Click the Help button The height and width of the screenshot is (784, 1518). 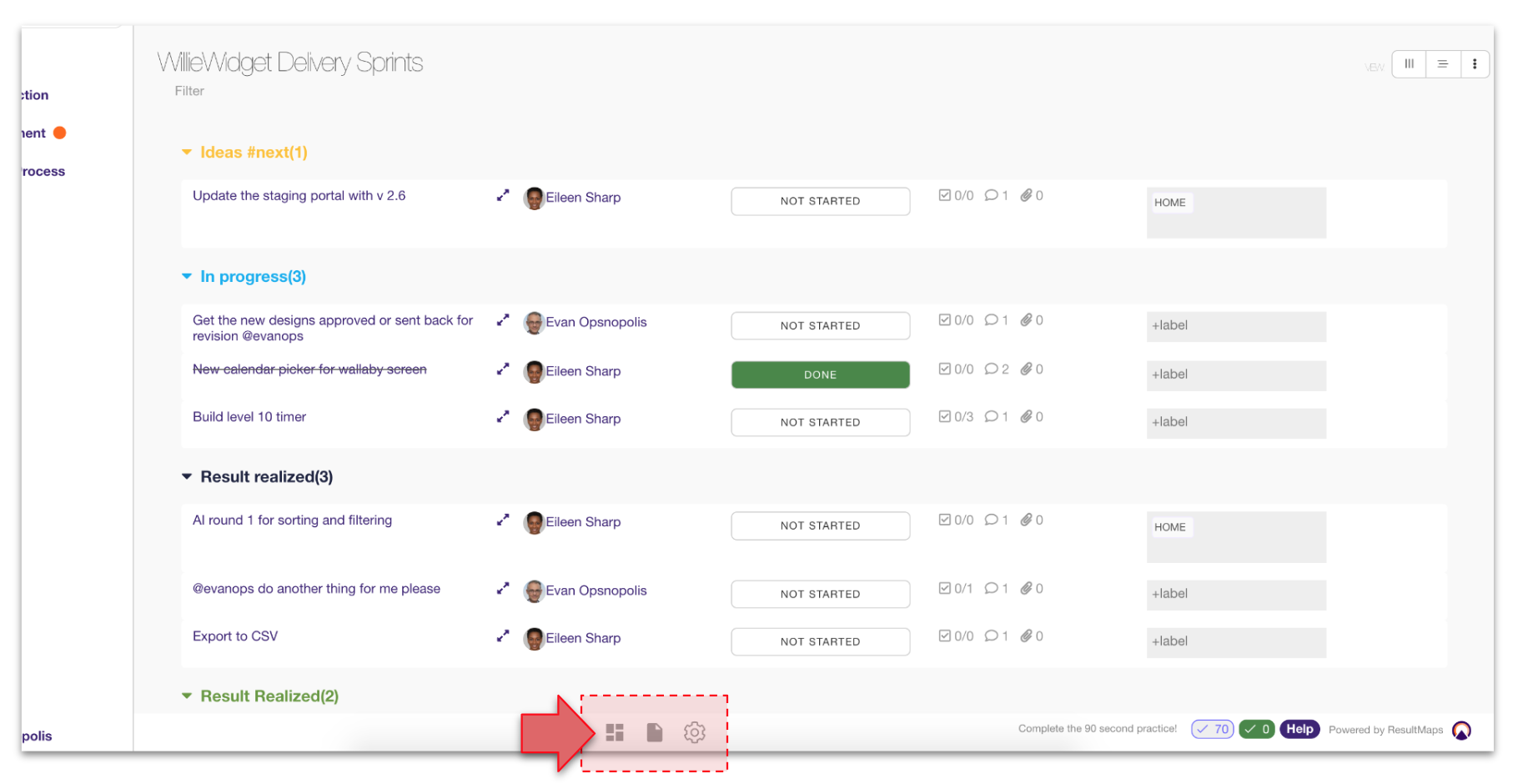coord(1299,729)
